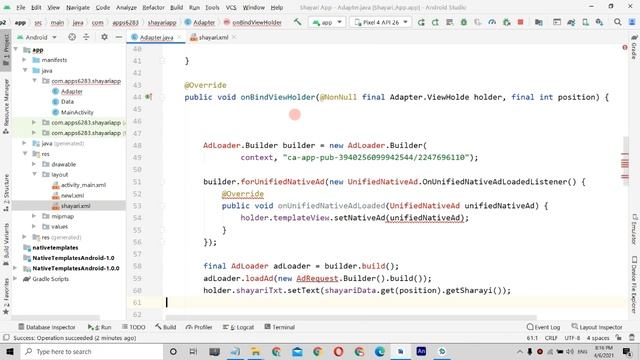
Task: Hide the Project panel with minus icon
Action: 118,37
